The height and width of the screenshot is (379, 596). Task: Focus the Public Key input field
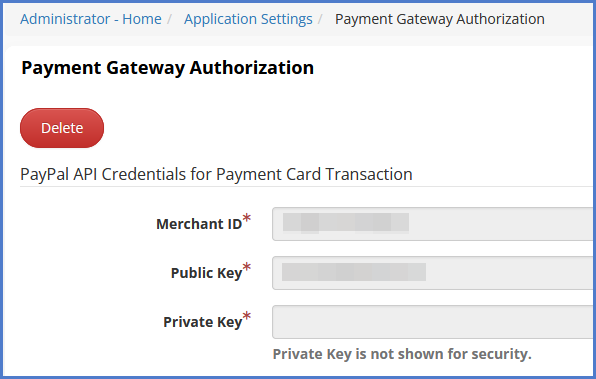pos(432,273)
